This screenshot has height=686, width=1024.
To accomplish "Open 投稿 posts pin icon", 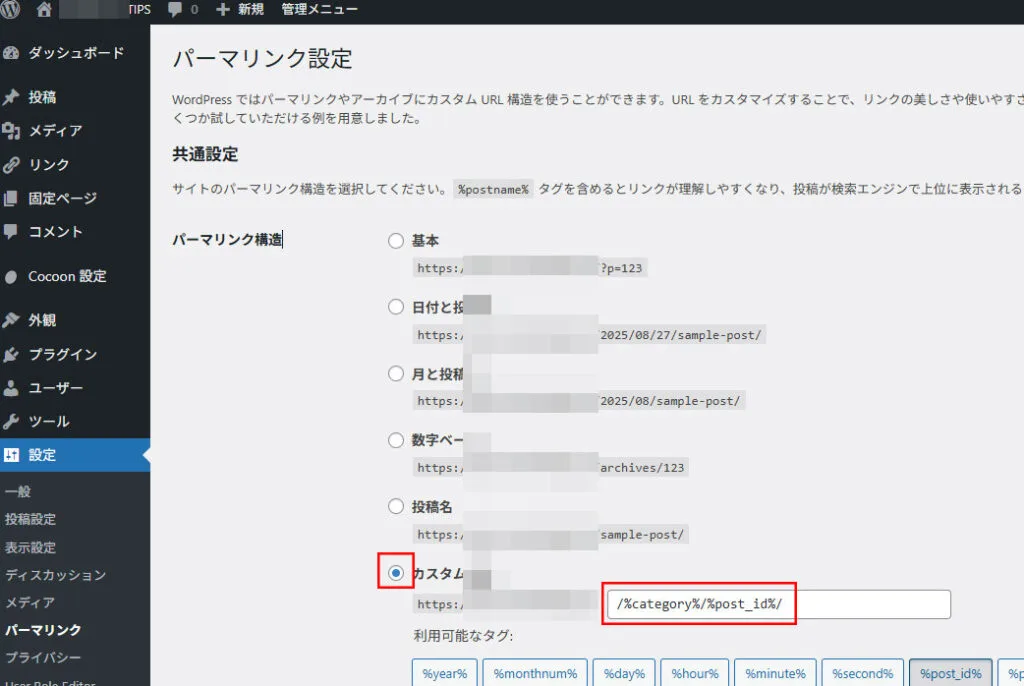I will click(x=12, y=97).
